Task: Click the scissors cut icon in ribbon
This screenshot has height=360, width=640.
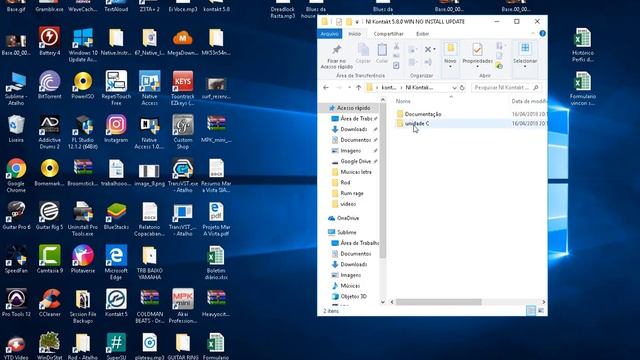Action: tap(396, 46)
